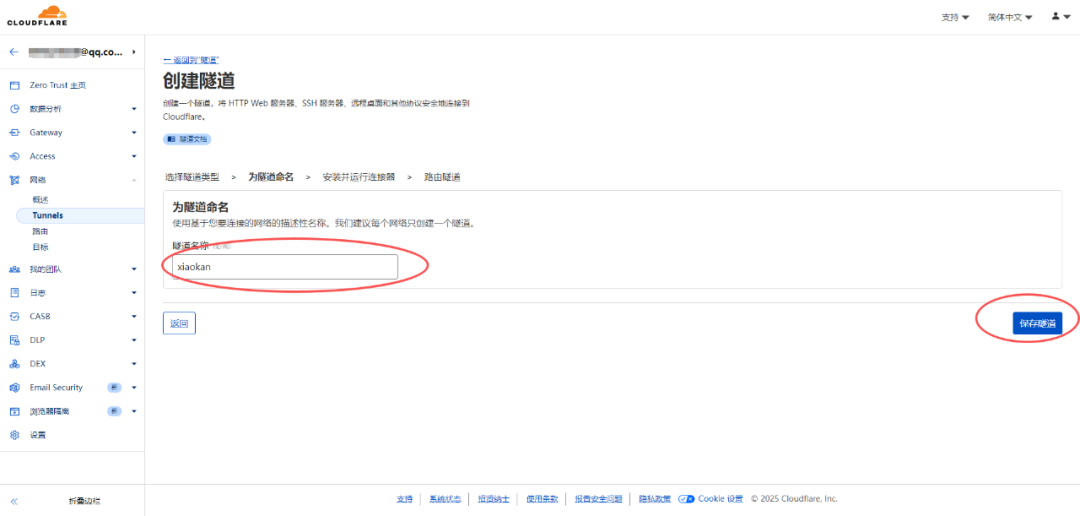Click the 保存隧道 button
The height and width of the screenshot is (516, 1080).
coord(1037,323)
